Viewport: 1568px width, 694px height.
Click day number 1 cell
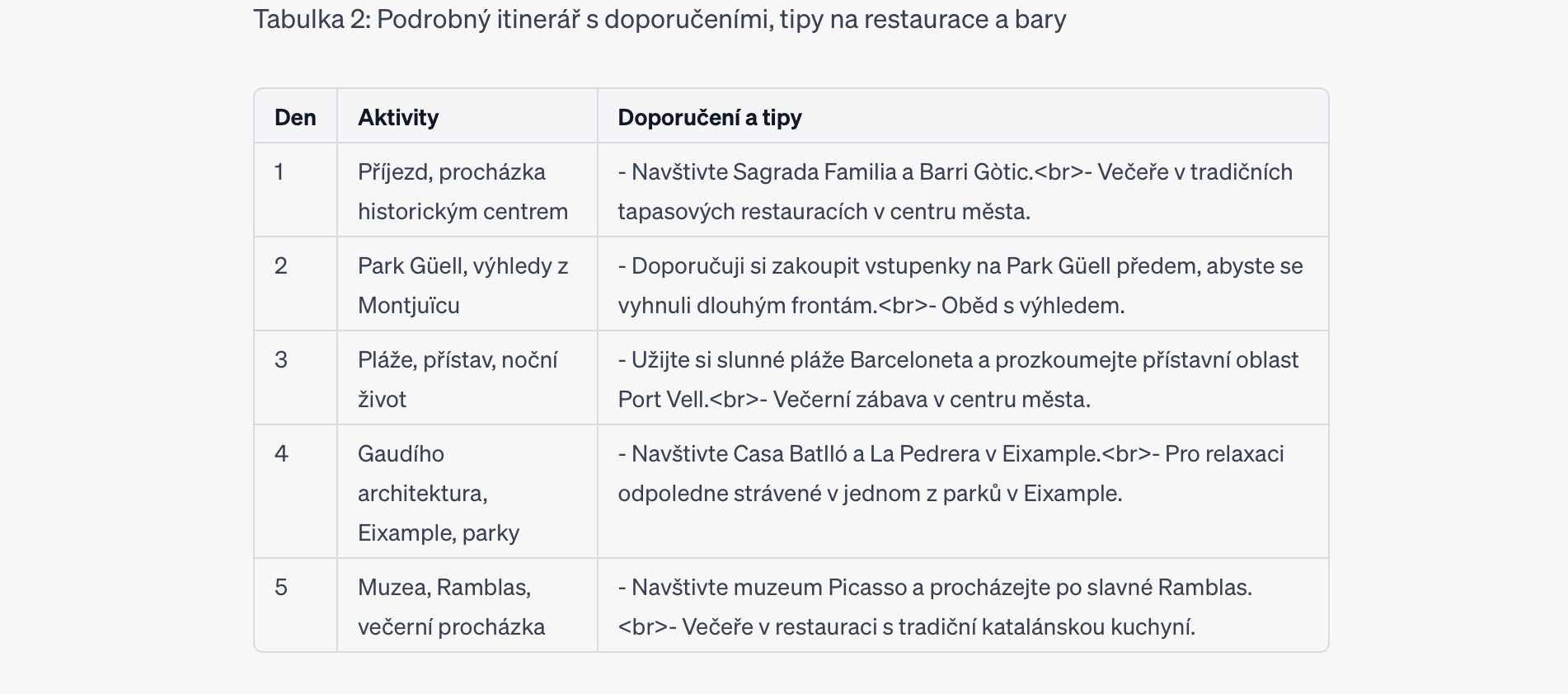tap(279, 171)
